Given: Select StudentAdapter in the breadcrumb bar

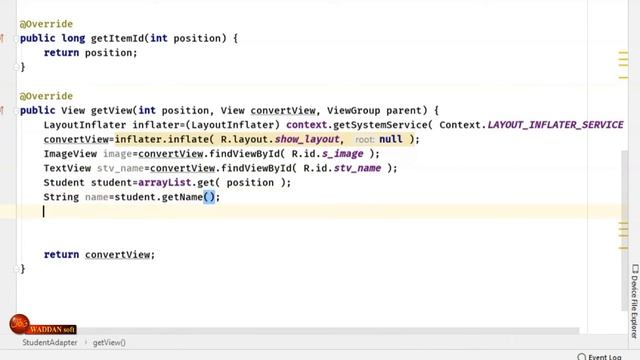Looking at the screenshot, I should tap(49, 342).
